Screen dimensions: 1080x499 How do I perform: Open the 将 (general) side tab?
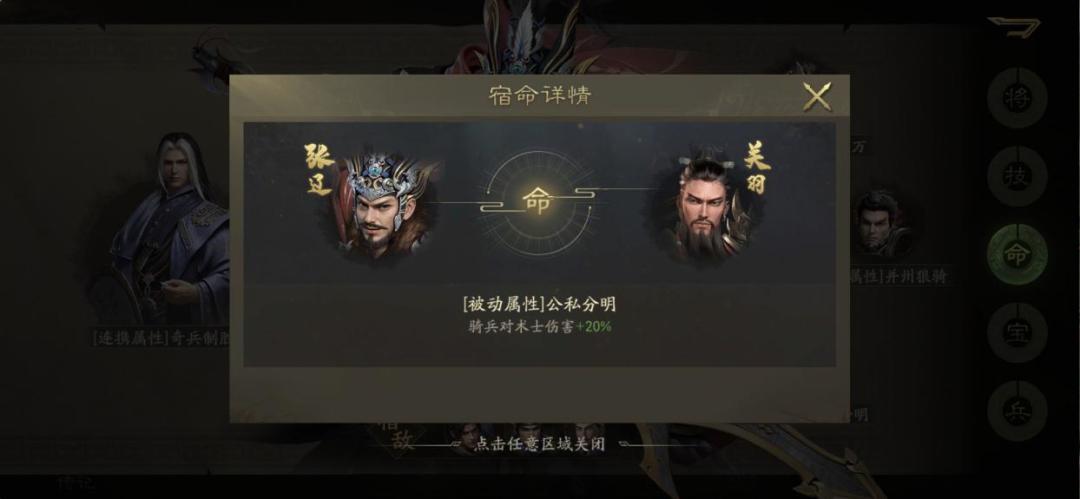coord(1017,99)
